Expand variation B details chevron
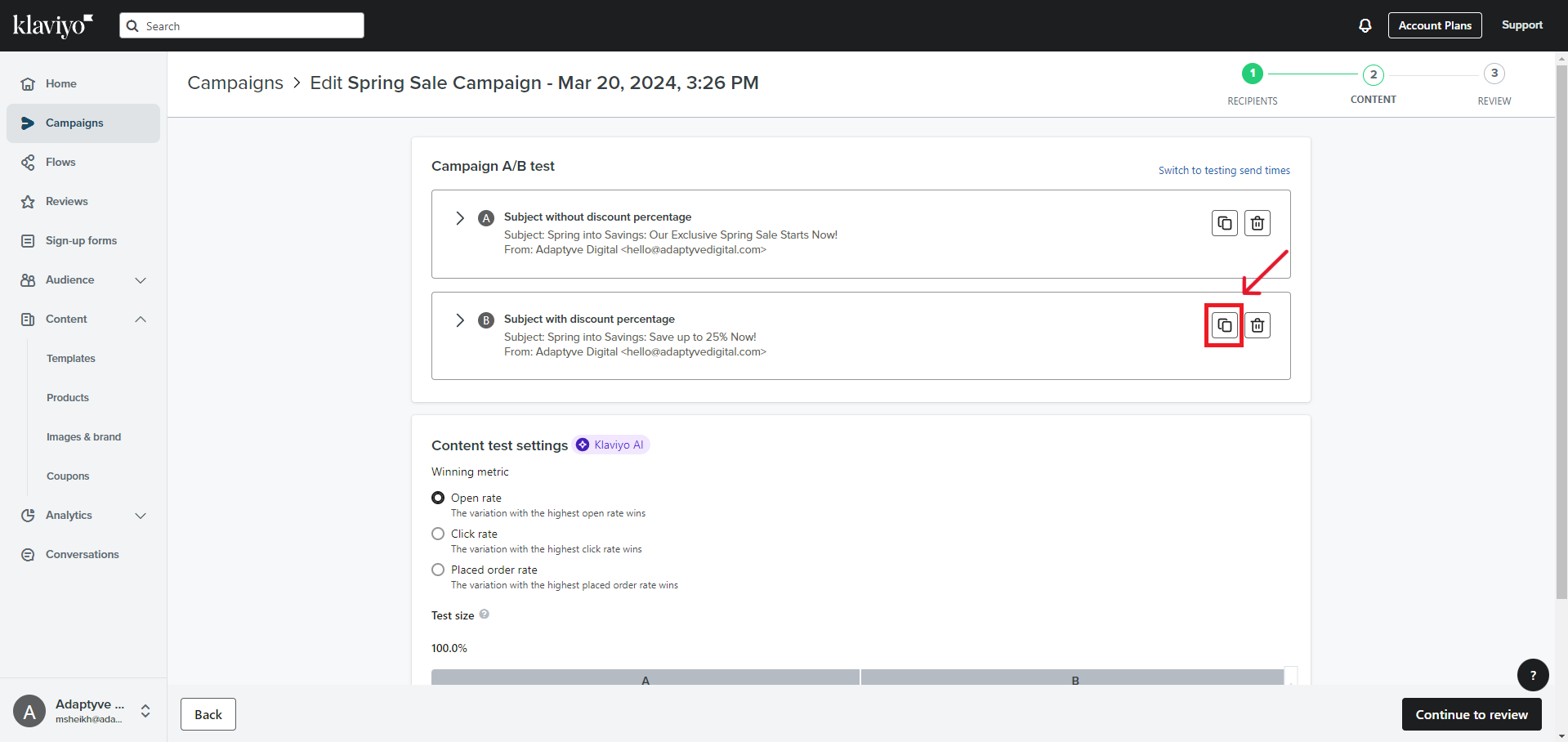The height and width of the screenshot is (742, 1568). click(460, 320)
